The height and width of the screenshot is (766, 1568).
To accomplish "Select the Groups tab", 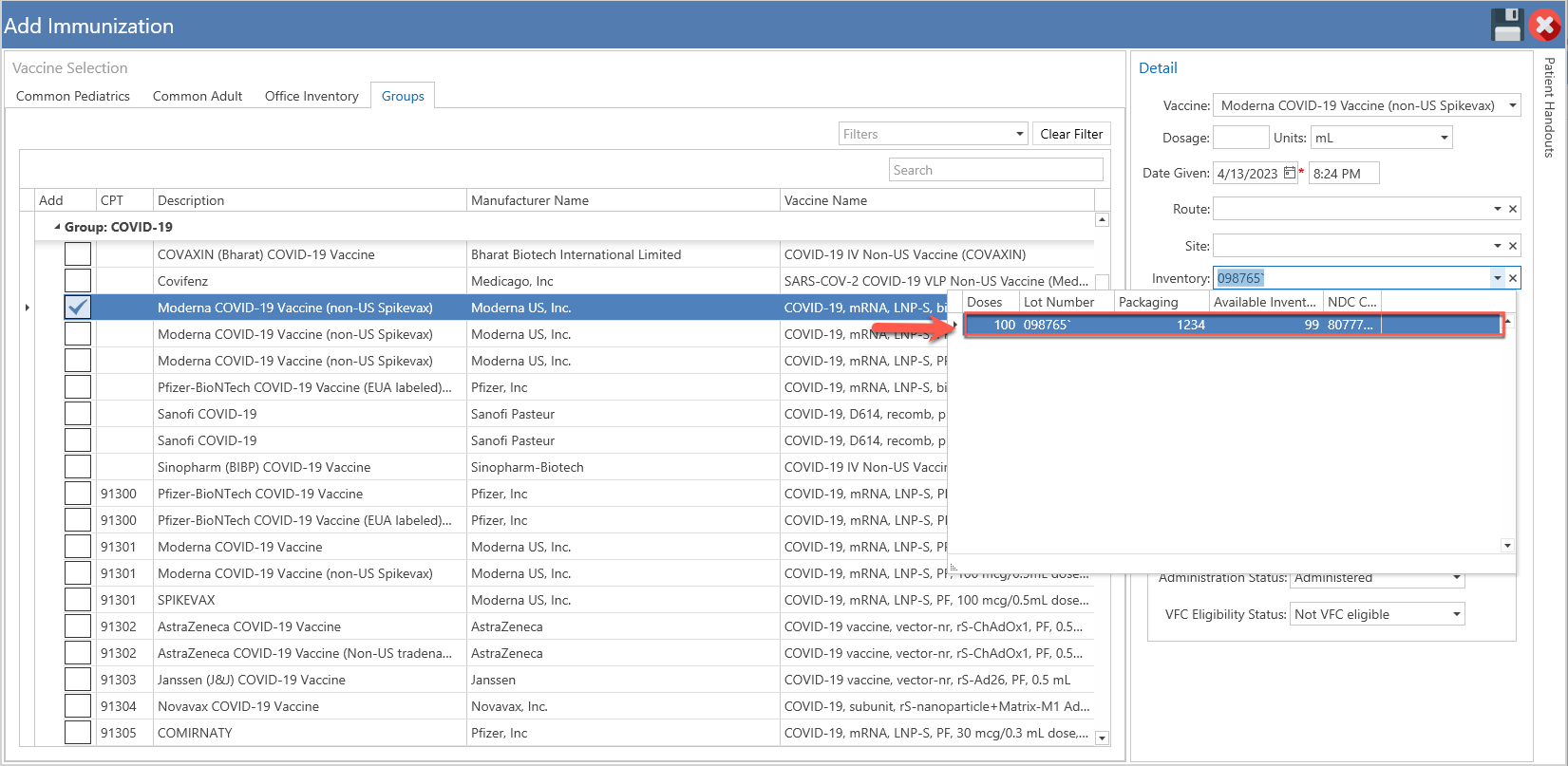I will point(403,96).
